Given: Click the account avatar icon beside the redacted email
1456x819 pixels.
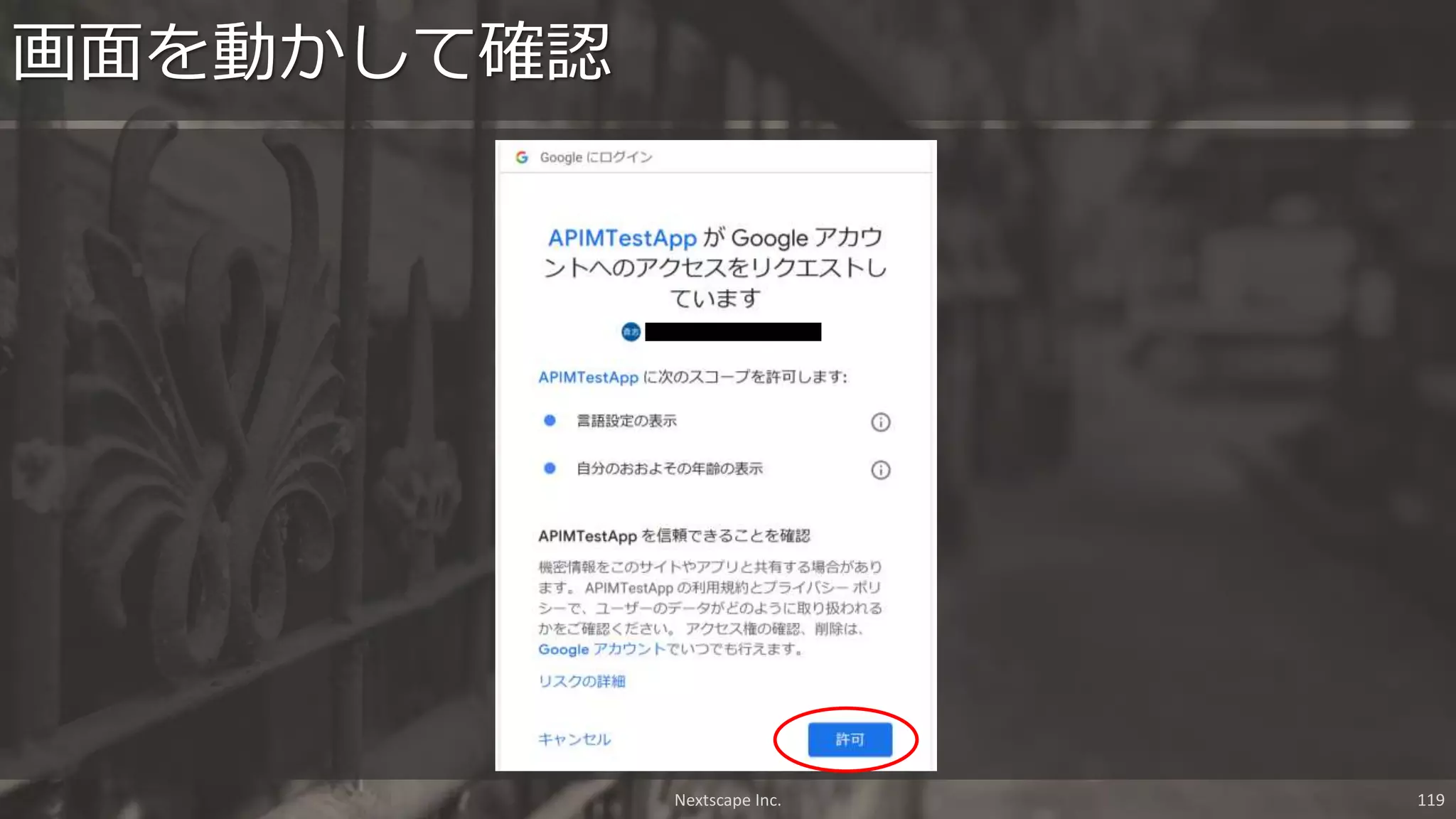Looking at the screenshot, I should click(631, 331).
